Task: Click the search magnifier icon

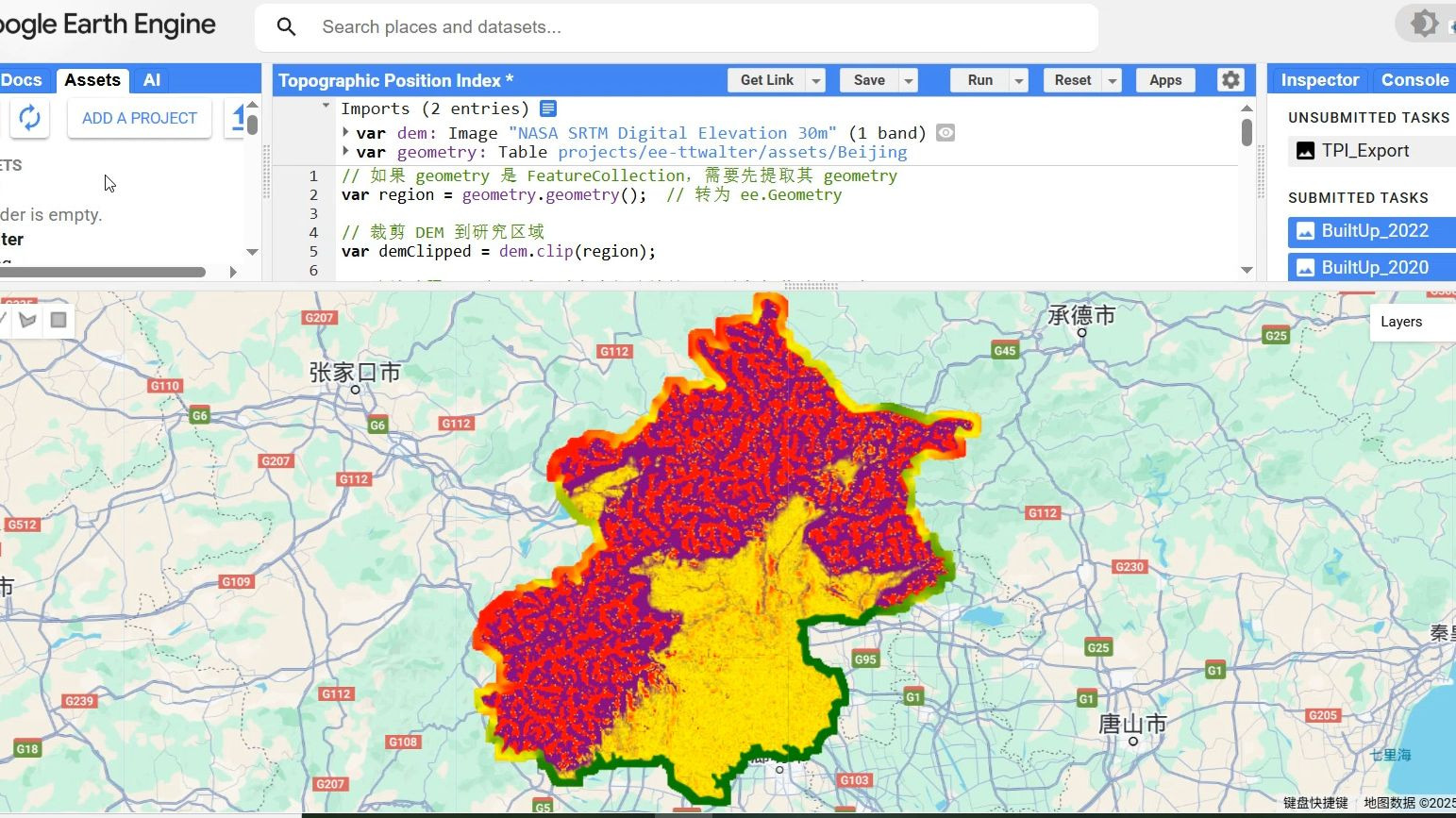Action: (287, 27)
